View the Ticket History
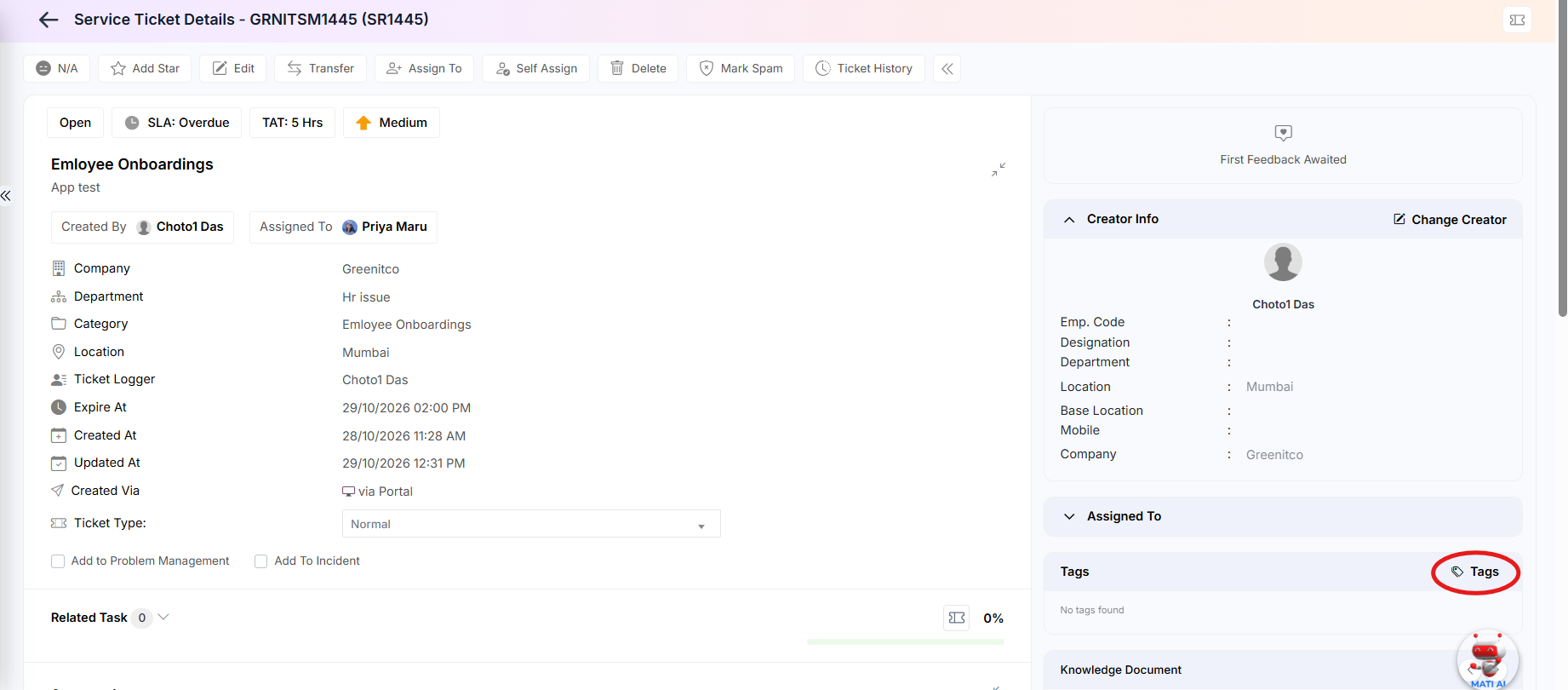 tap(863, 68)
